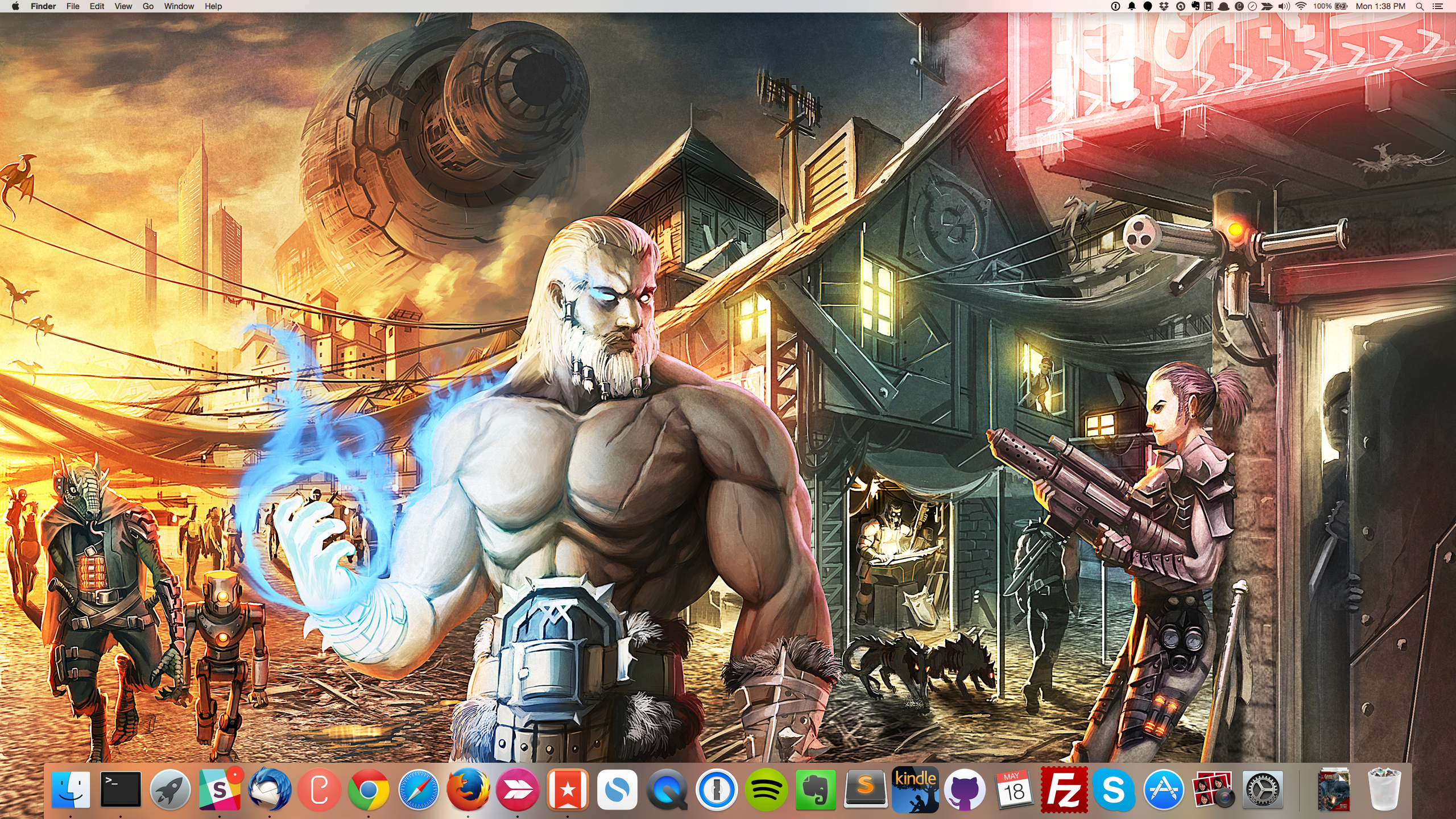Open the Thunderbird mail app
This screenshot has height=819, width=1456.
pyautogui.click(x=270, y=789)
